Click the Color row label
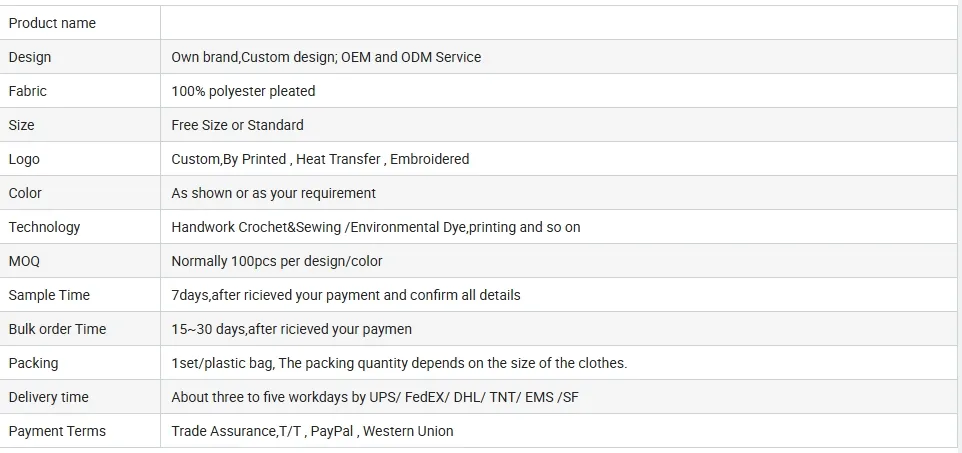The width and height of the screenshot is (962, 453). 25,193
